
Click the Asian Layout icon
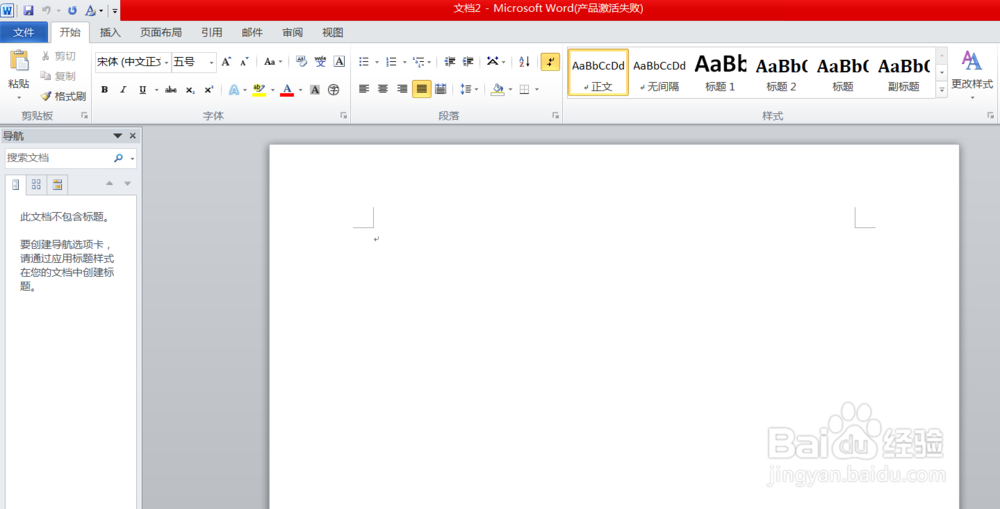pos(492,62)
